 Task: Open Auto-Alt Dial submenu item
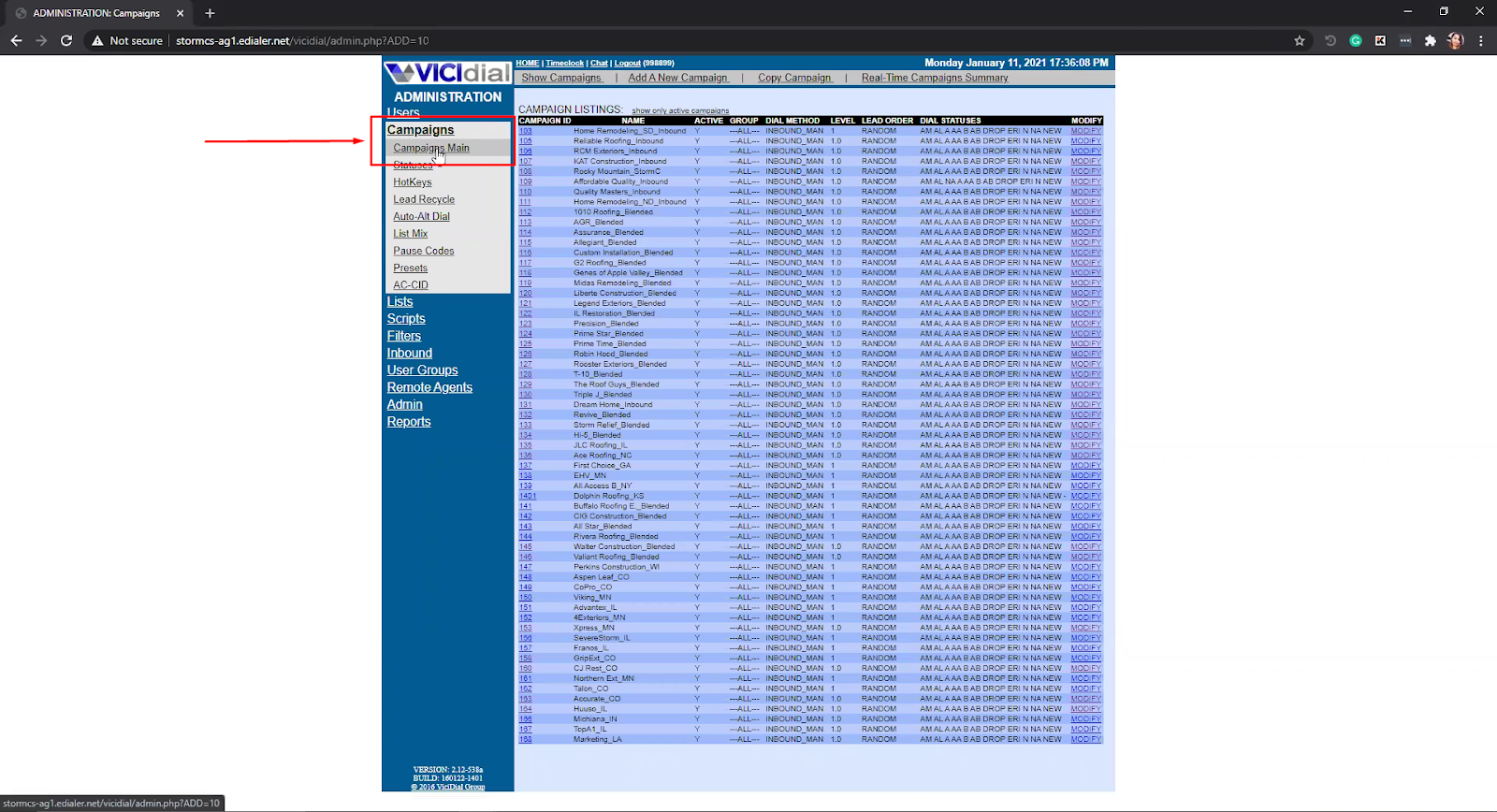click(x=421, y=216)
